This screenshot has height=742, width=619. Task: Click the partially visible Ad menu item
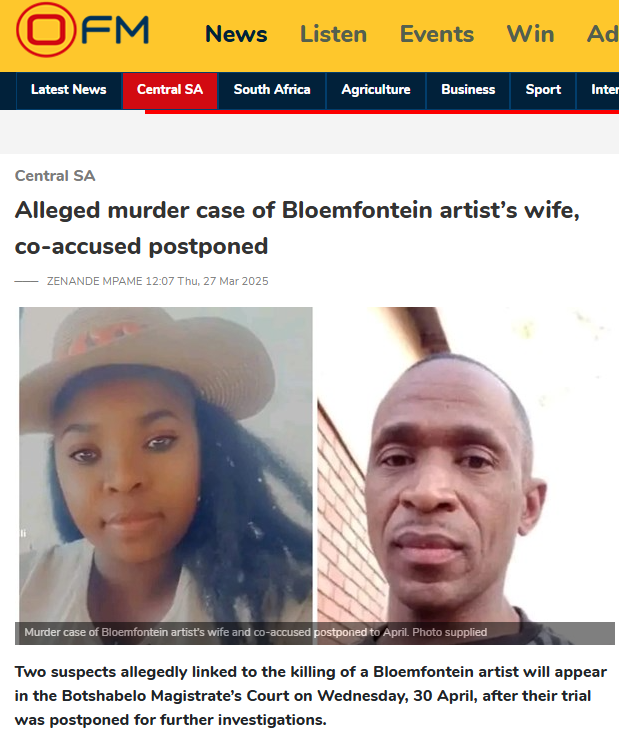(x=603, y=34)
